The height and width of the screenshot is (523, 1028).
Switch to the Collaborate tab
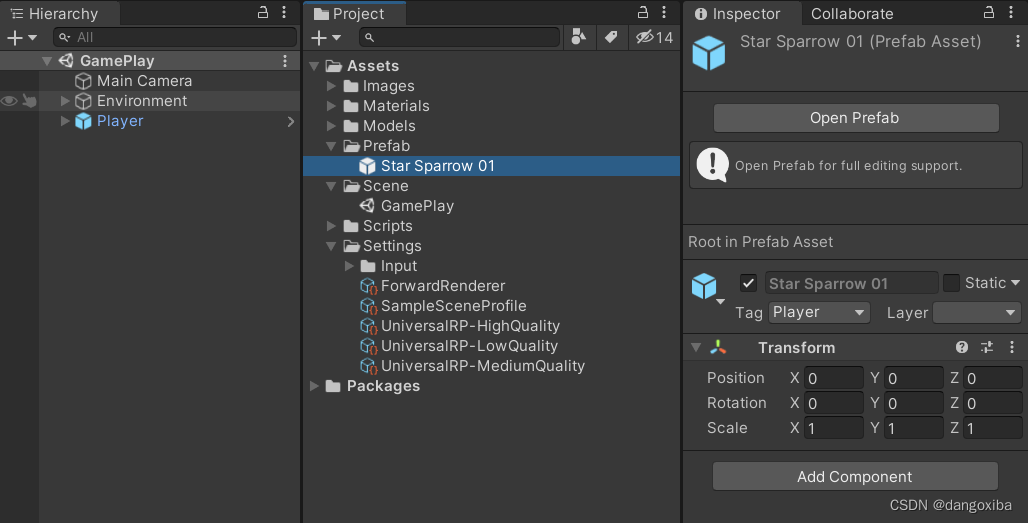pyautogui.click(x=852, y=14)
